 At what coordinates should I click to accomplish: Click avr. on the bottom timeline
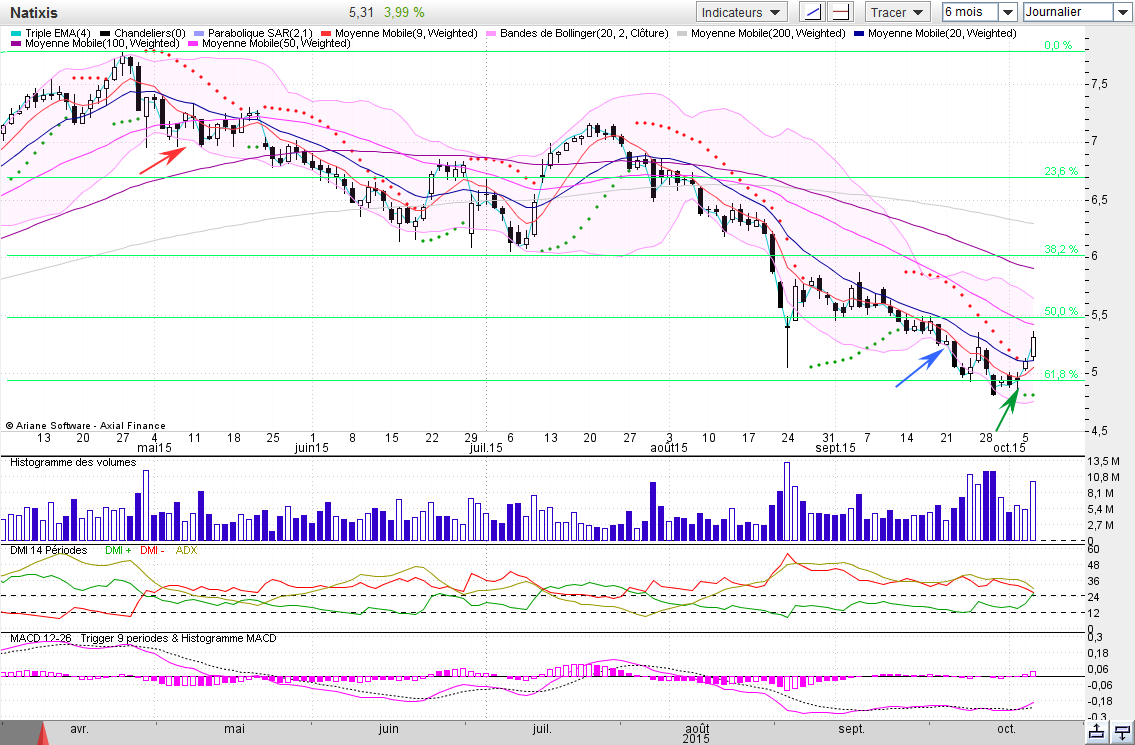(80, 728)
